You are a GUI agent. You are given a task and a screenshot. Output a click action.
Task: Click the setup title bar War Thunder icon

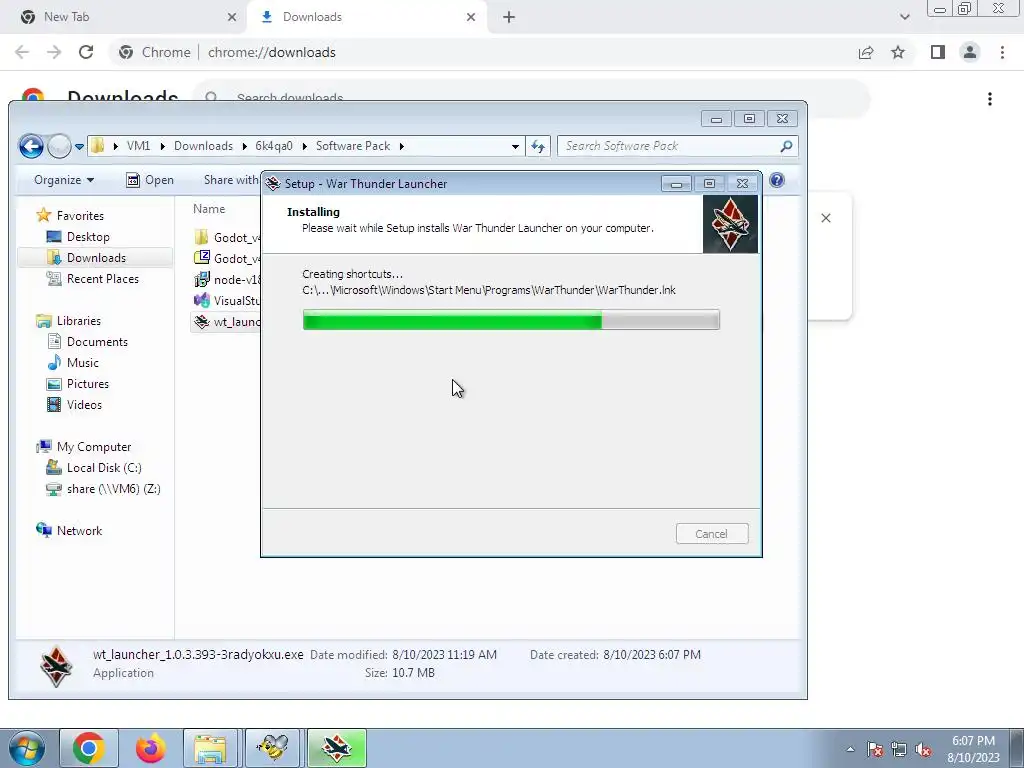(273, 184)
